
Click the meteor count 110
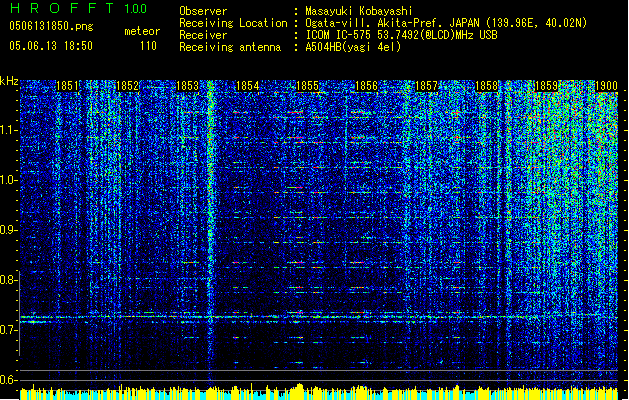(148, 46)
